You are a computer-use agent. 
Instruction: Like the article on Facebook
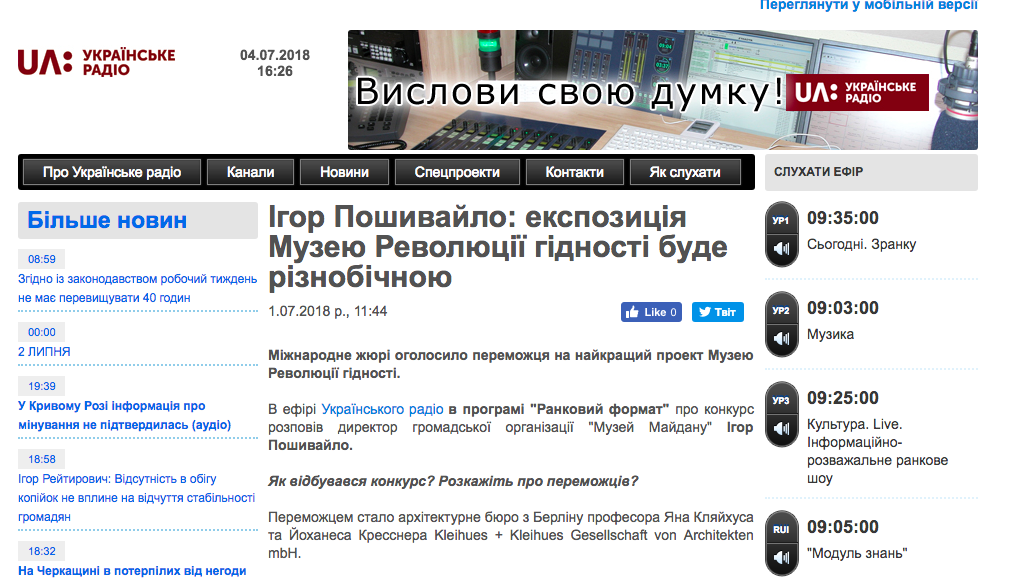651,313
